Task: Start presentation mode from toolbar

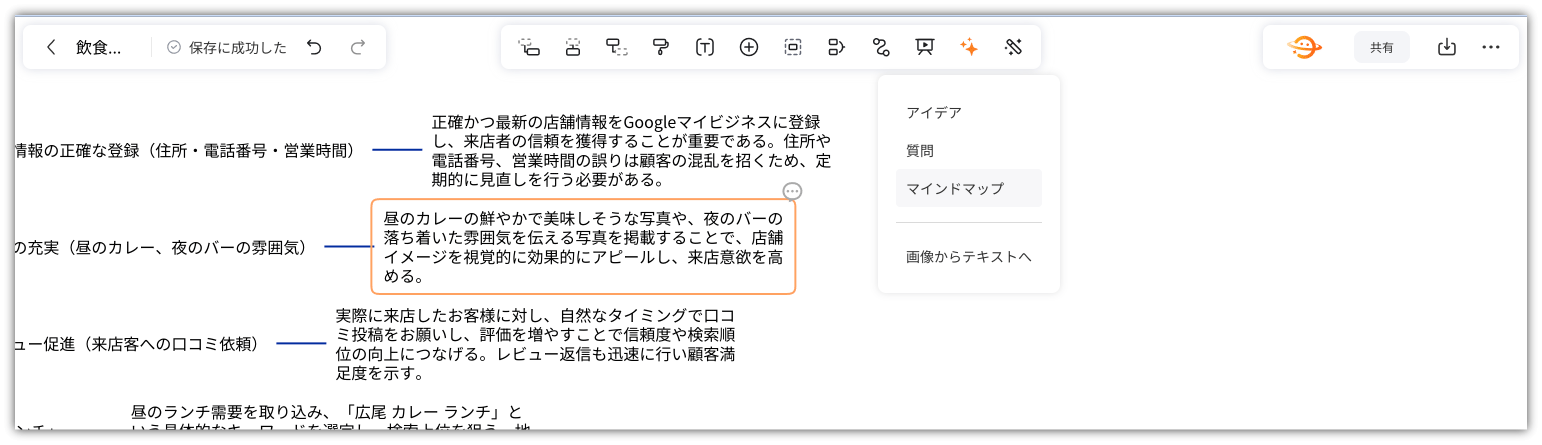Action: tap(925, 47)
